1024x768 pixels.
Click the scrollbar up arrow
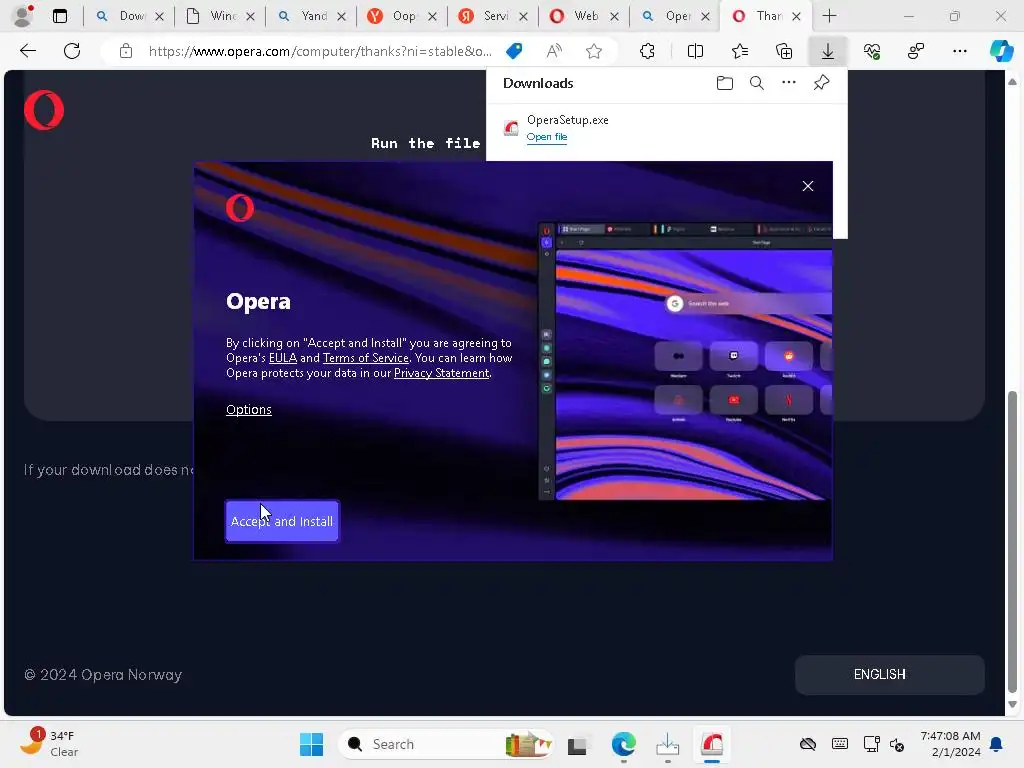[x=1012, y=82]
